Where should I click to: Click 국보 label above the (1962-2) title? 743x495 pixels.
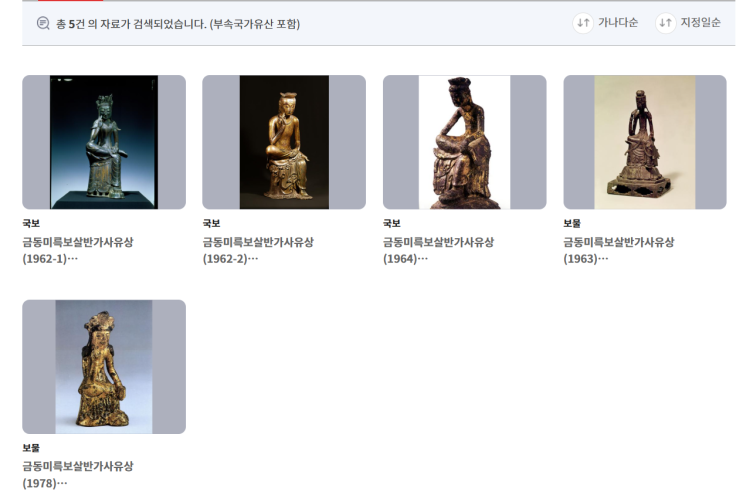click(x=211, y=223)
